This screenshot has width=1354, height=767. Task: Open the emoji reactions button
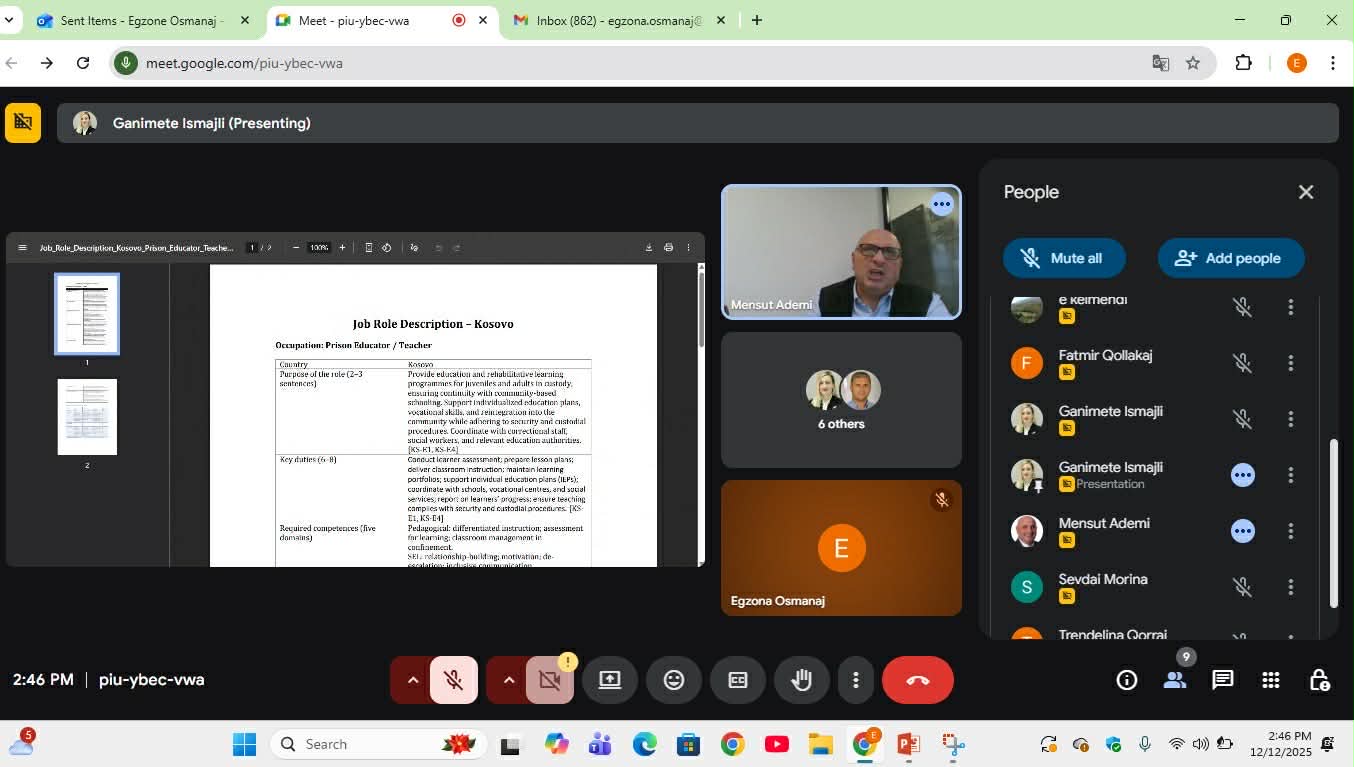[674, 680]
